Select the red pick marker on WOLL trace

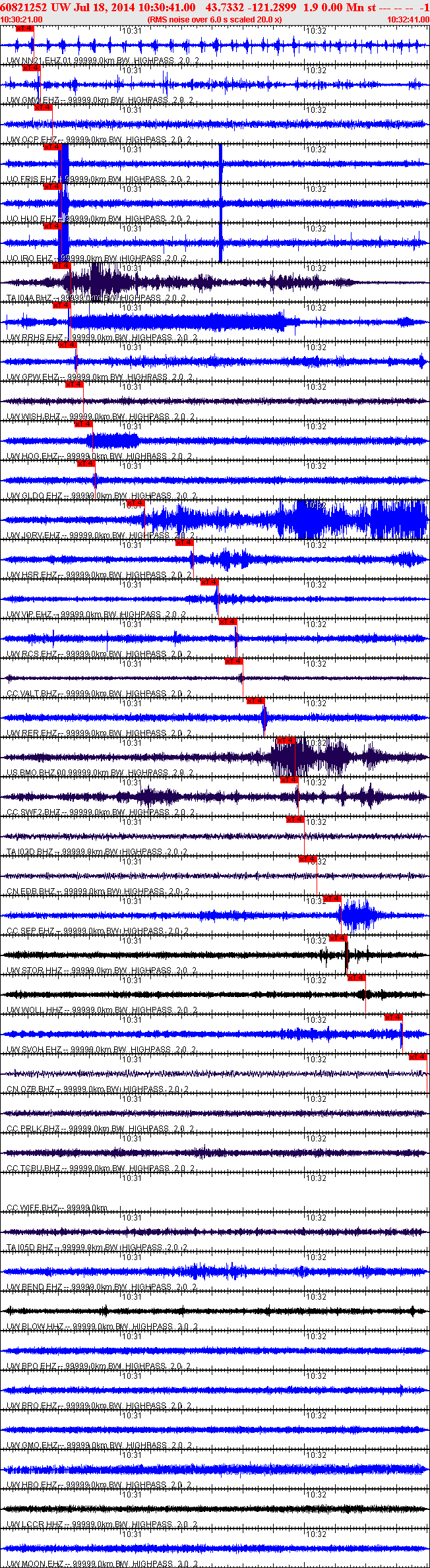pos(356,978)
